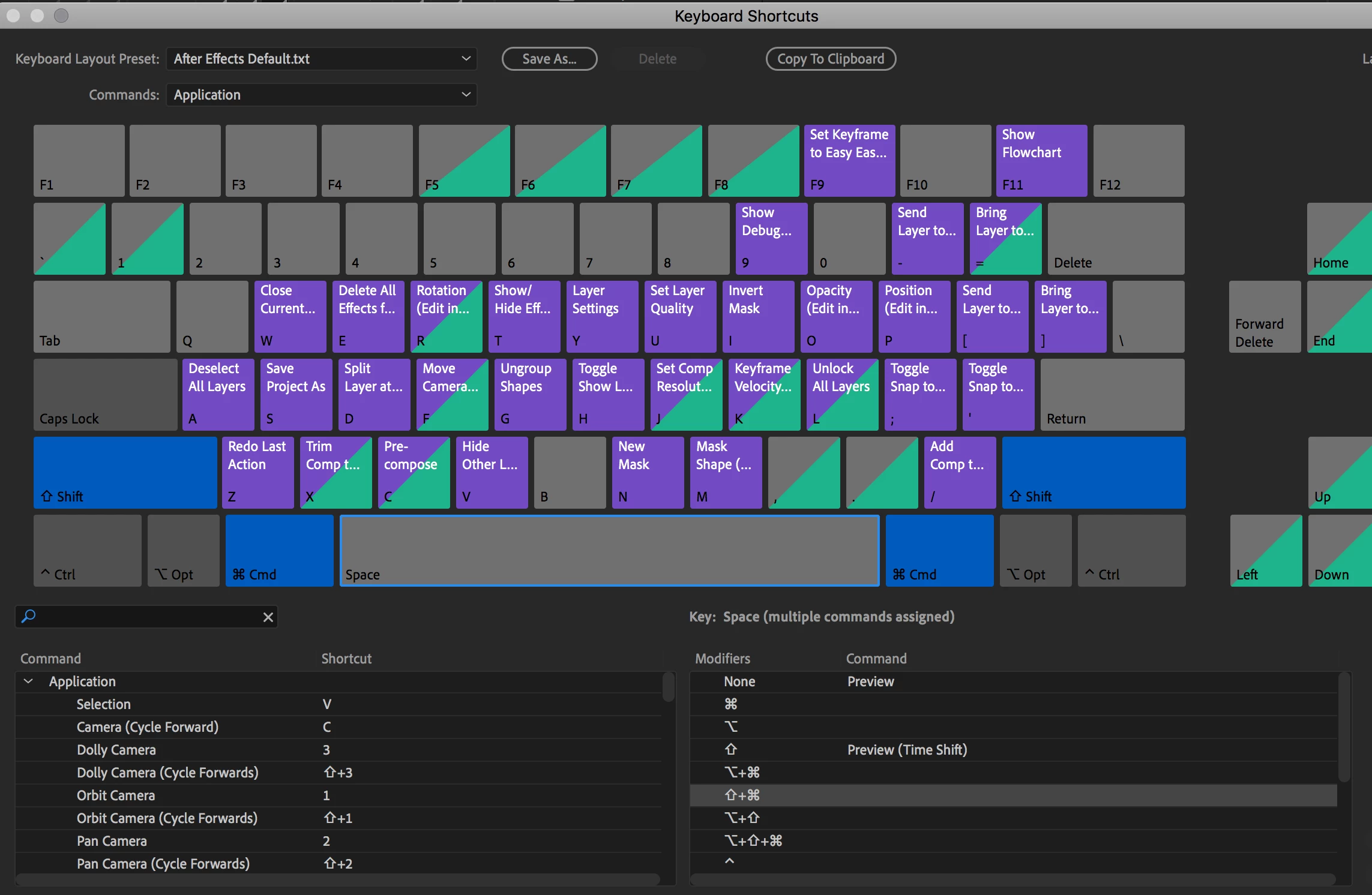Select the Preview (Time Shift) modifier row
Screen dimensions: 1372x895
coord(906,749)
